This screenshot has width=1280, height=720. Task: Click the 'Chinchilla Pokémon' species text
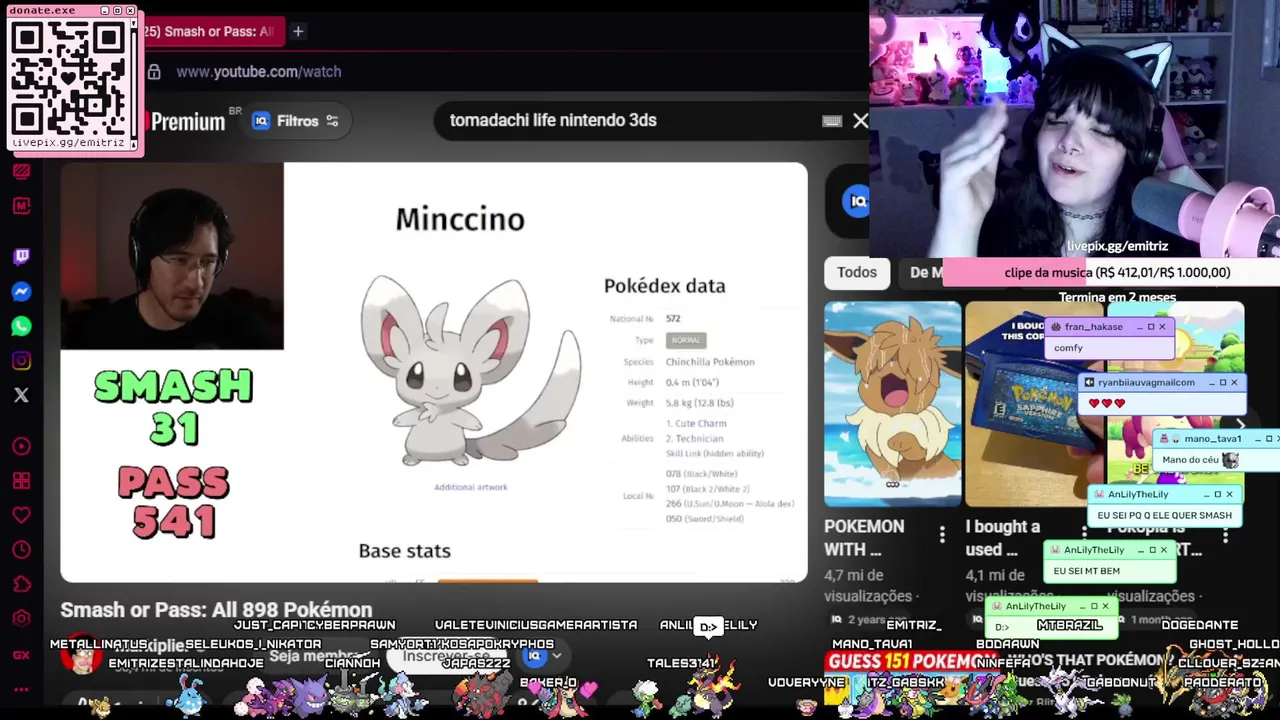pyautogui.click(x=710, y=362)
